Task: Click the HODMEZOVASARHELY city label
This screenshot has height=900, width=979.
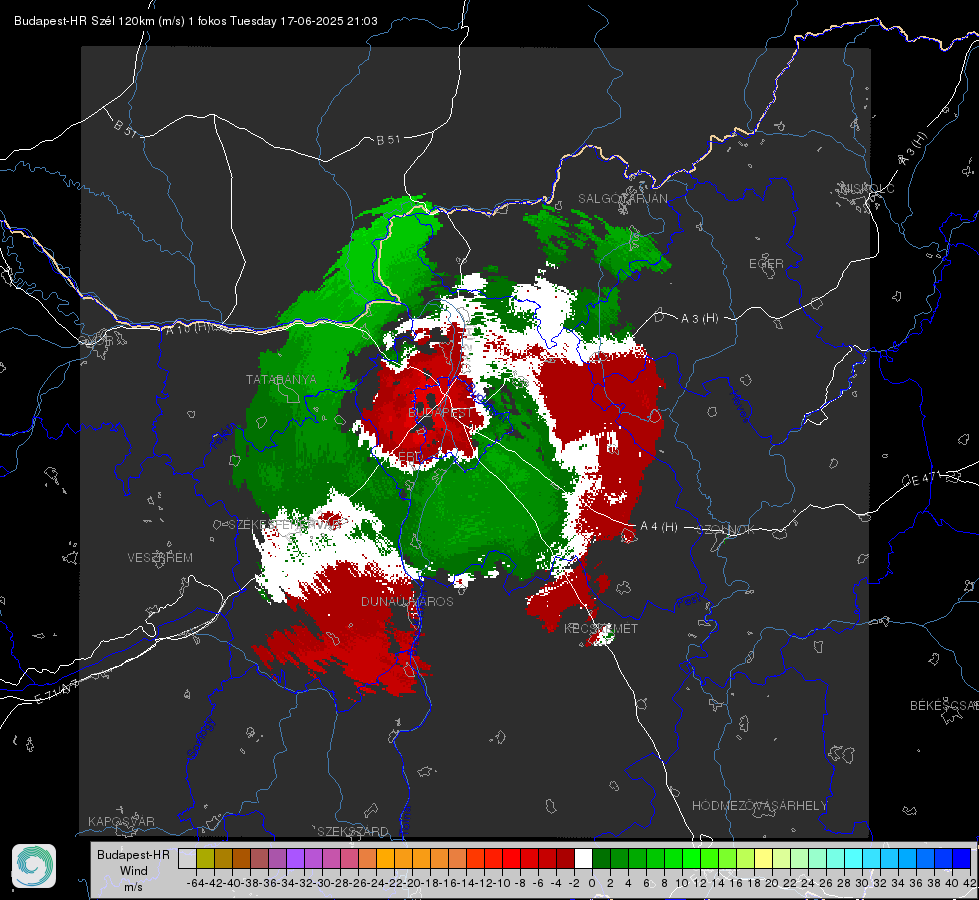Action: tap(759, 806)
